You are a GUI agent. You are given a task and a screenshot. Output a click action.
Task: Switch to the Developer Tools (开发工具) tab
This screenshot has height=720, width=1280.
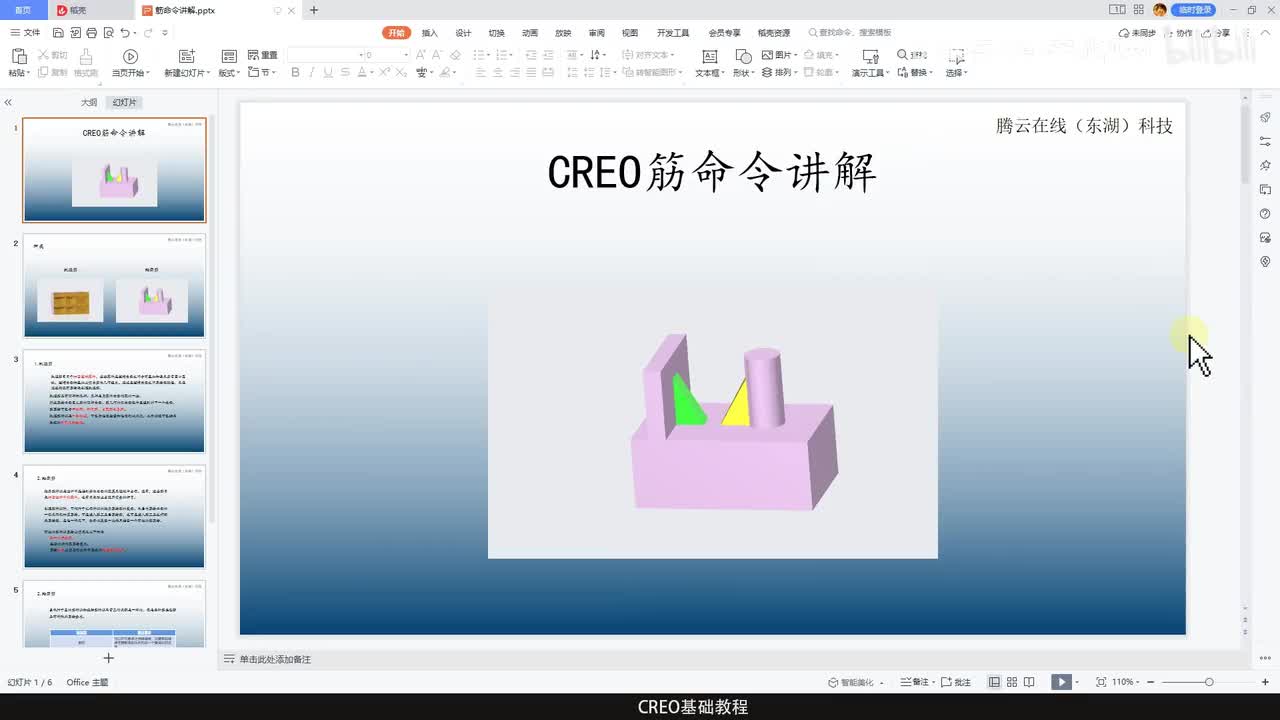coord(673,33)
